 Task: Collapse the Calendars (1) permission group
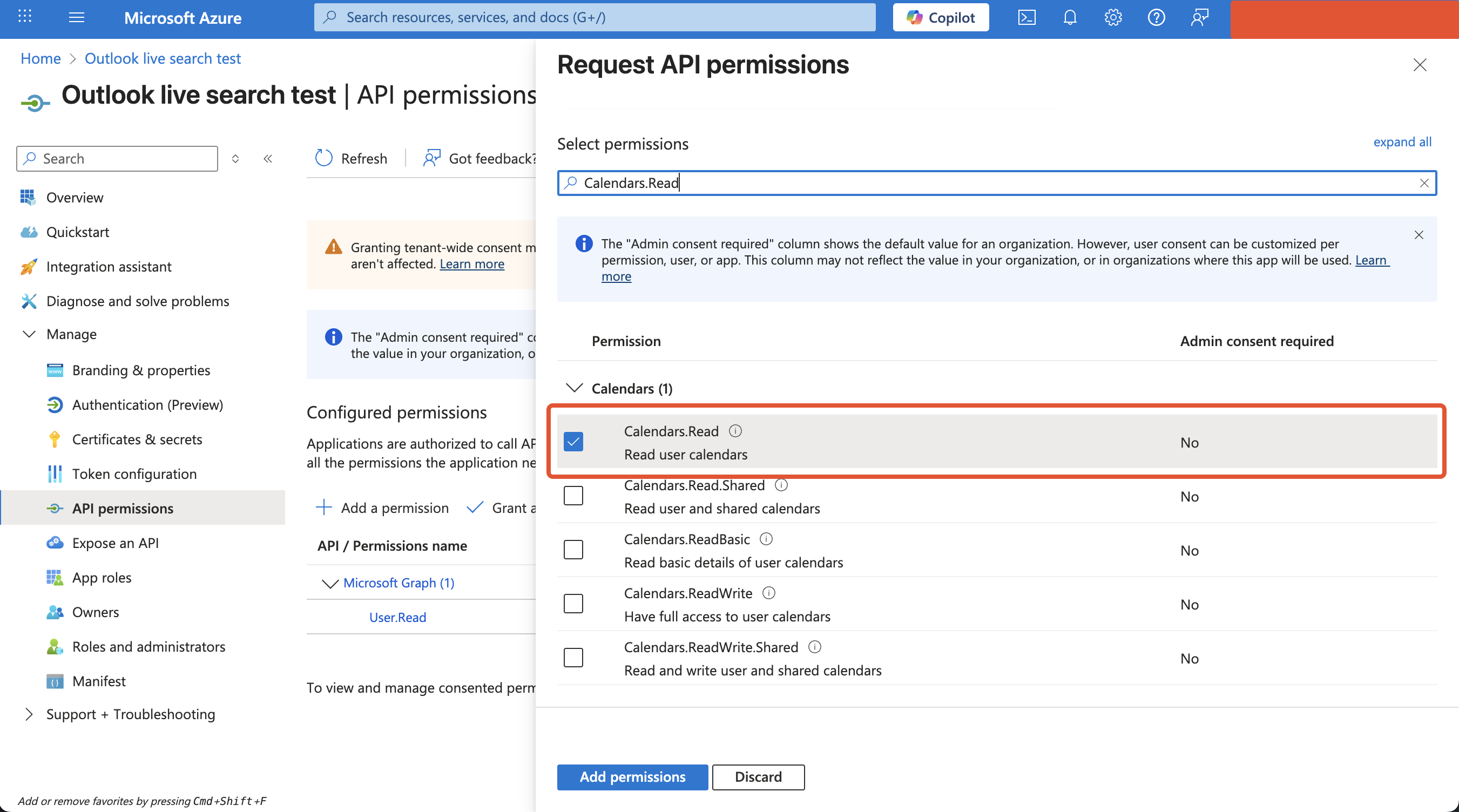click(575, 388)
